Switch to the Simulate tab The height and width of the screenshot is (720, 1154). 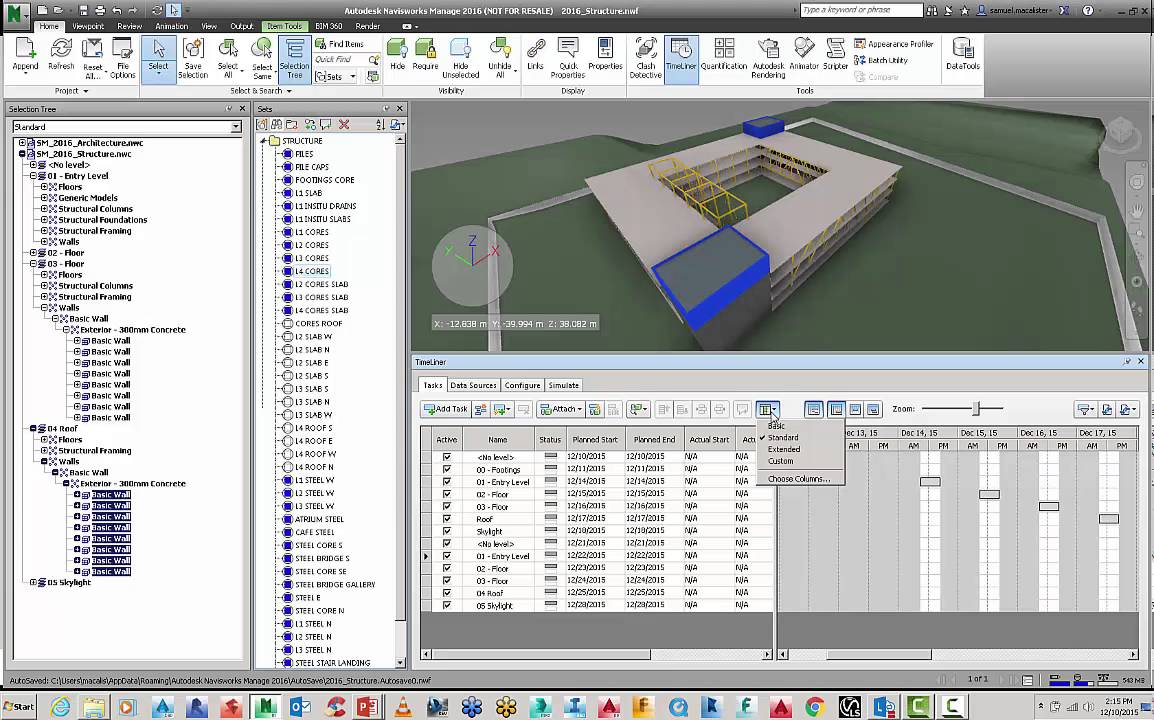pyautogui.click(x=563, y=385)
